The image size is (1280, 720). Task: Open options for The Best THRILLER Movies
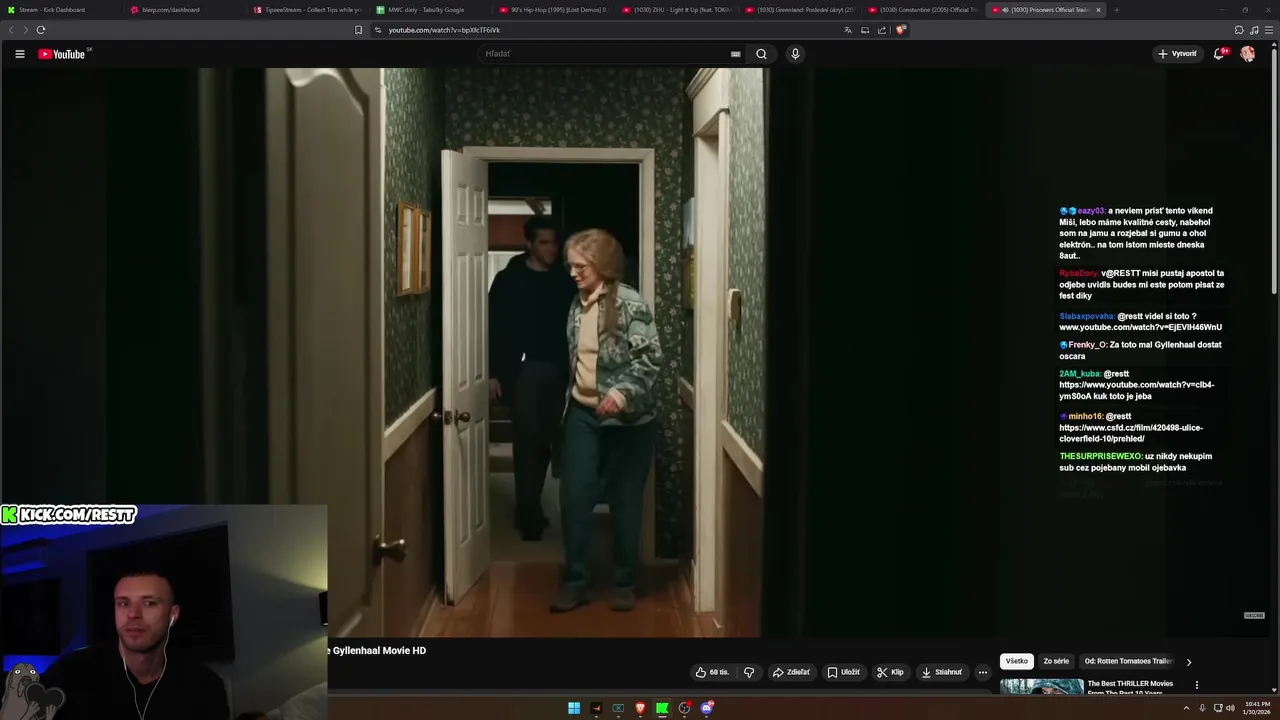point(1197,685)
